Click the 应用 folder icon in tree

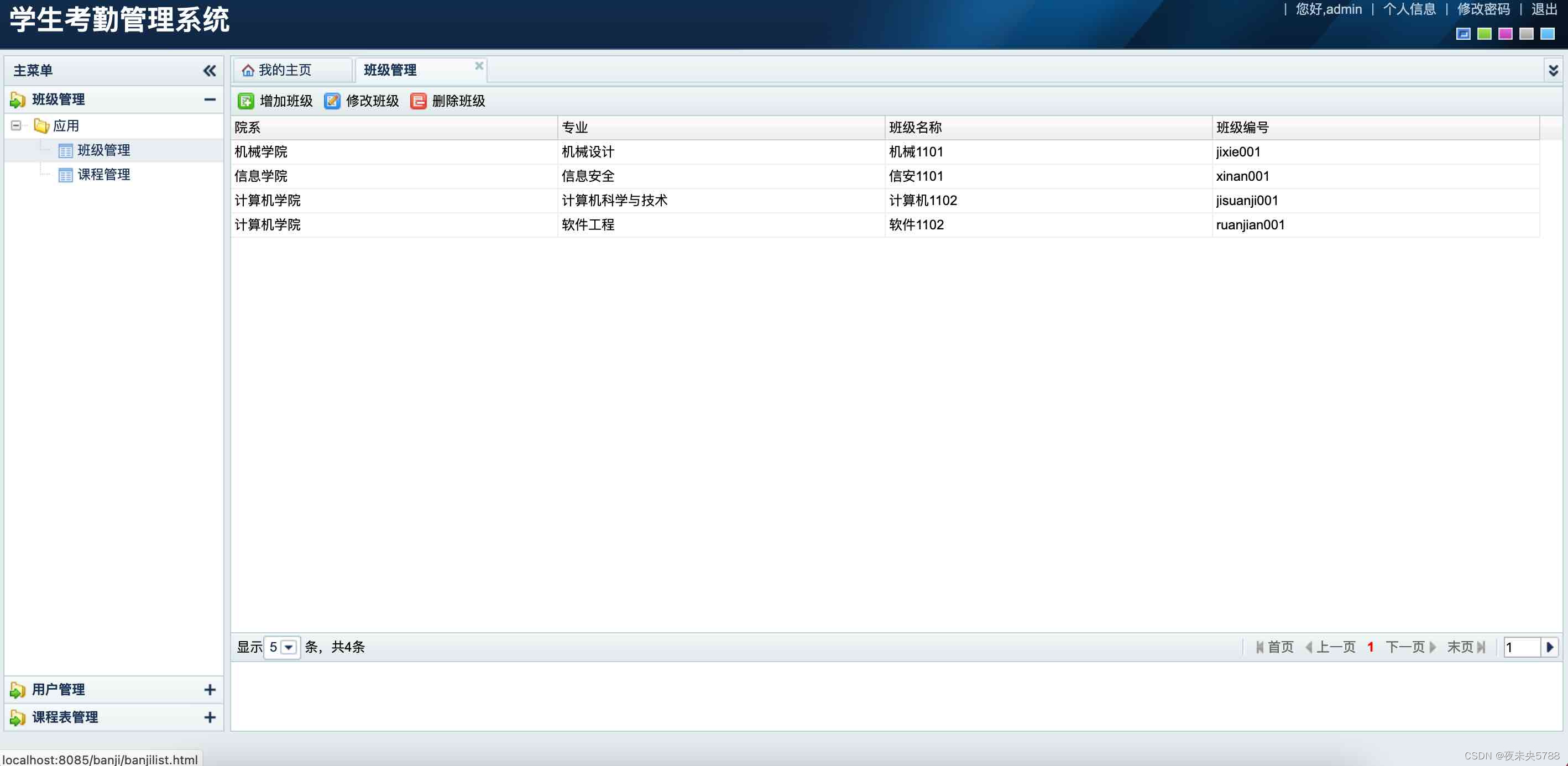[41, 126]
